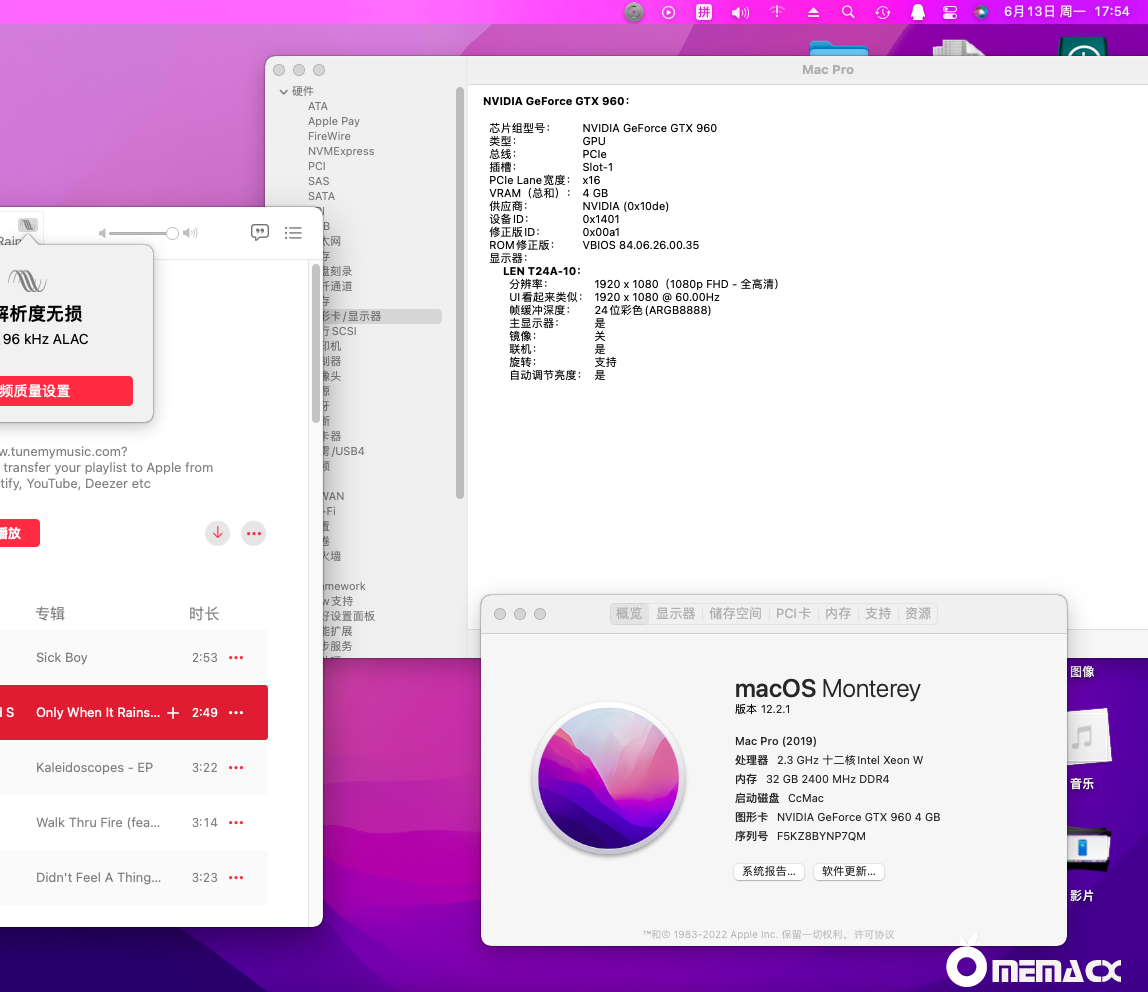
Task: Open more options for Kaleidoscopes - EP row
Action: pos(236,768)
